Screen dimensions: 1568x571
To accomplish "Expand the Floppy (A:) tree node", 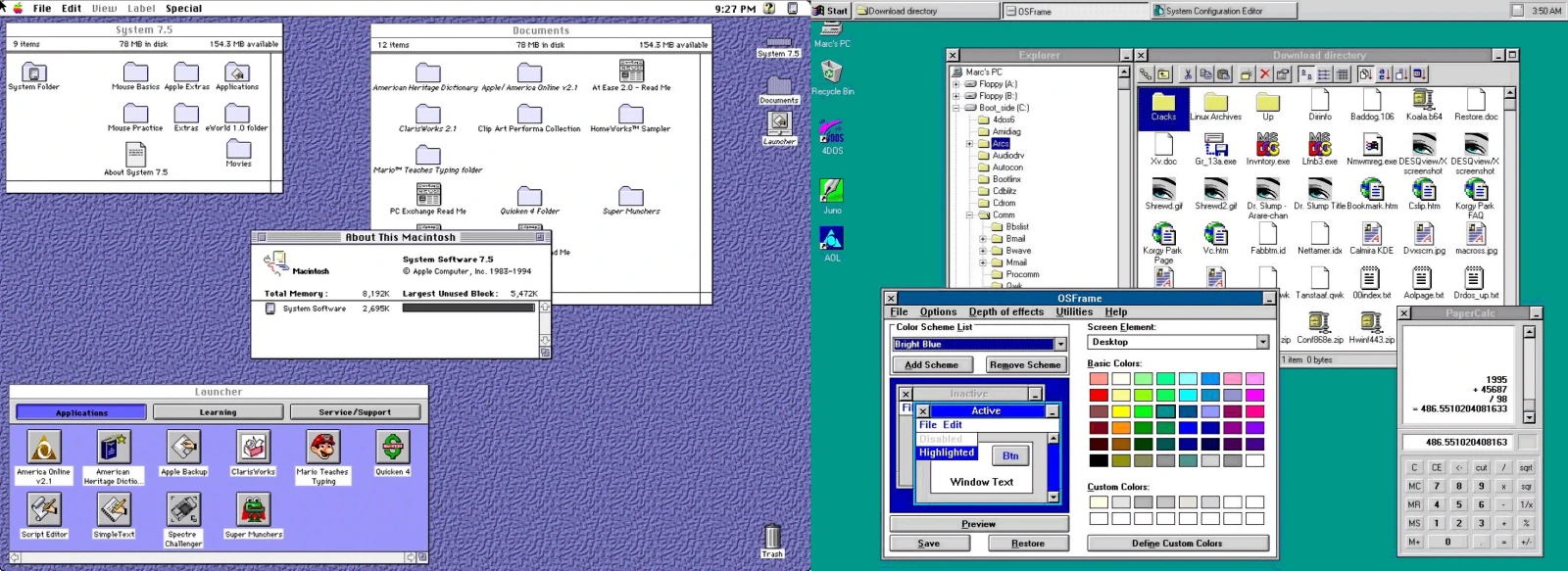I will click(955, 84).
